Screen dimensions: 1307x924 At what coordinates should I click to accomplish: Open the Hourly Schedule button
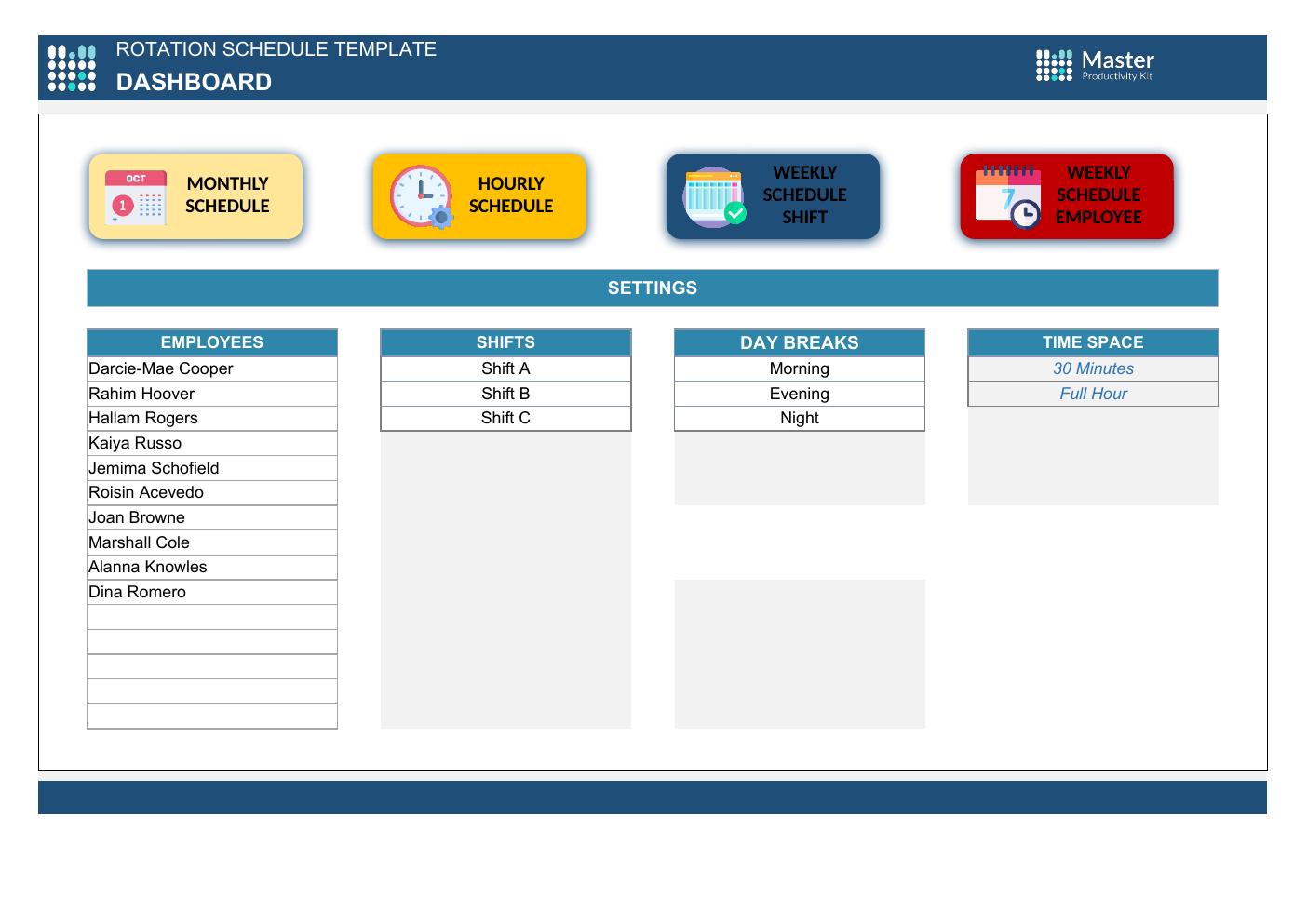[x=479, y=196]
